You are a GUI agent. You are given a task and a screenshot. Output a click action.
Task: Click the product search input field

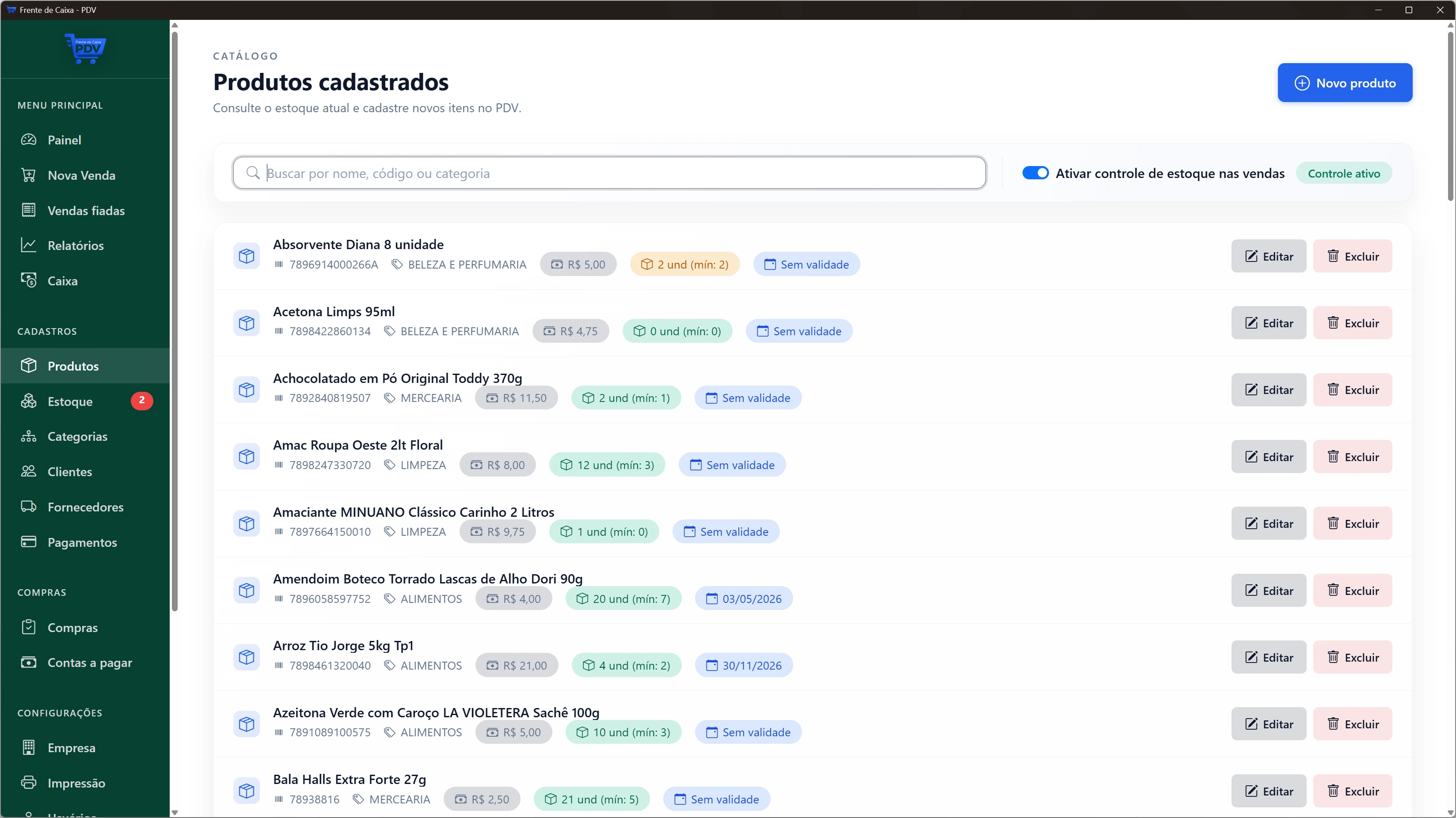point(622,173)
